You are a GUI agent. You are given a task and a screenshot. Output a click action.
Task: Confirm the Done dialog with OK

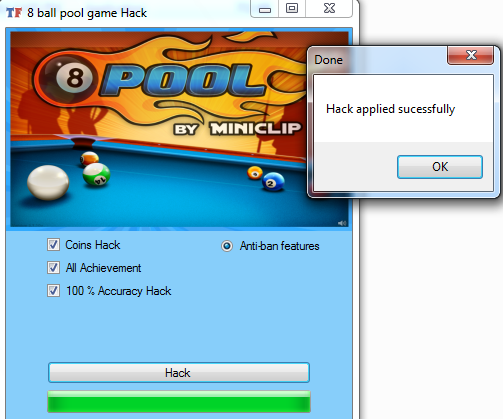(x=440, y=167)
